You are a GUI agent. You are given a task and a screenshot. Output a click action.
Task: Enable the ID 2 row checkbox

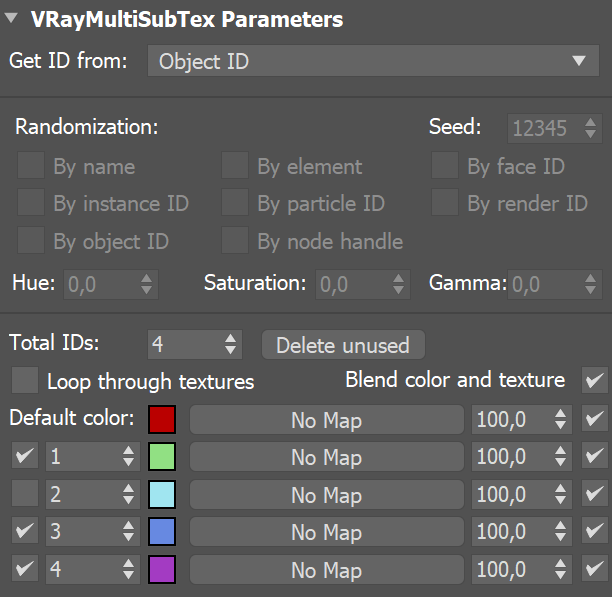tap(27, 495)
